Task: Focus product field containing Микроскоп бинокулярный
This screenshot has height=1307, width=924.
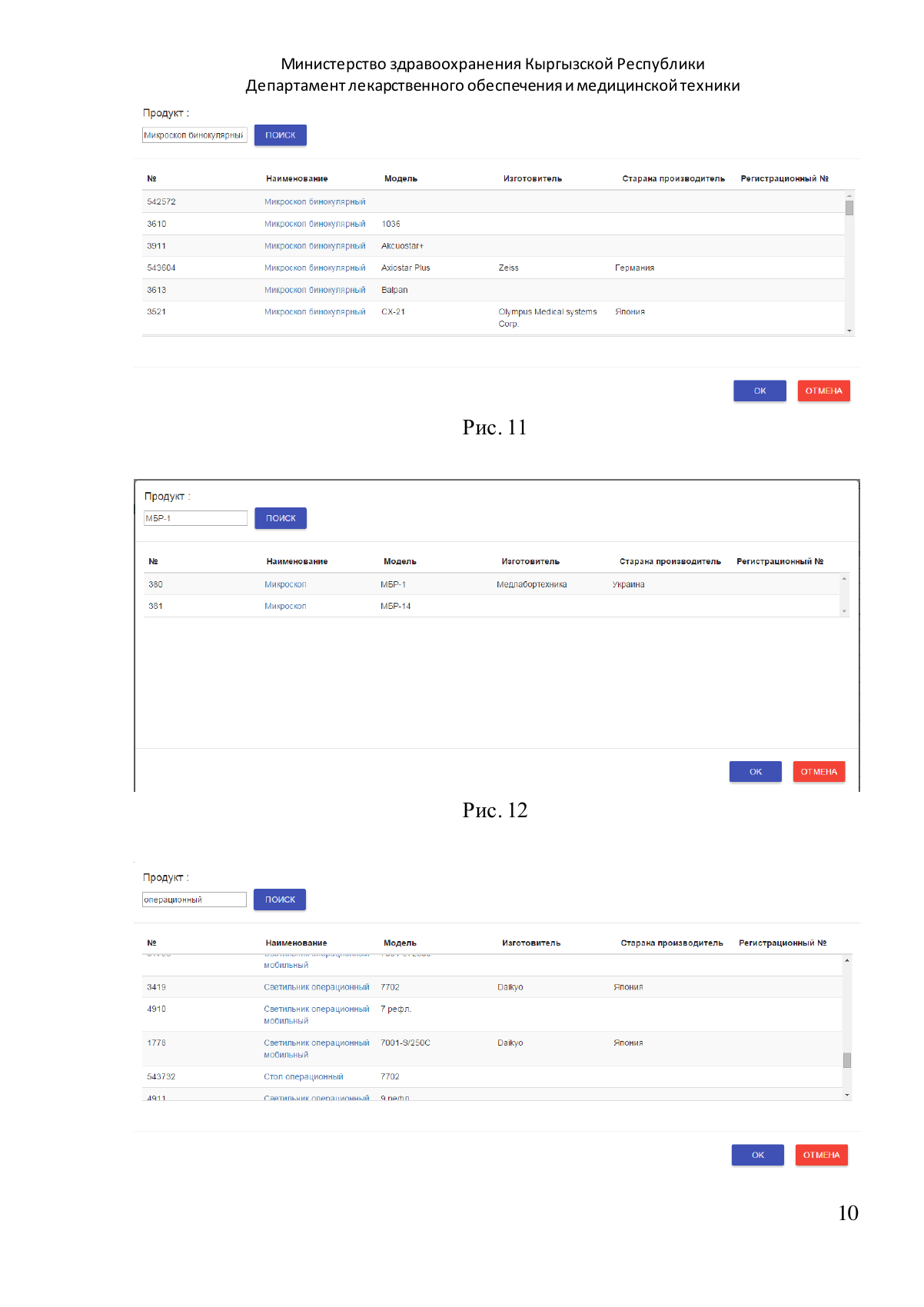Action: (x=194, y=135)
